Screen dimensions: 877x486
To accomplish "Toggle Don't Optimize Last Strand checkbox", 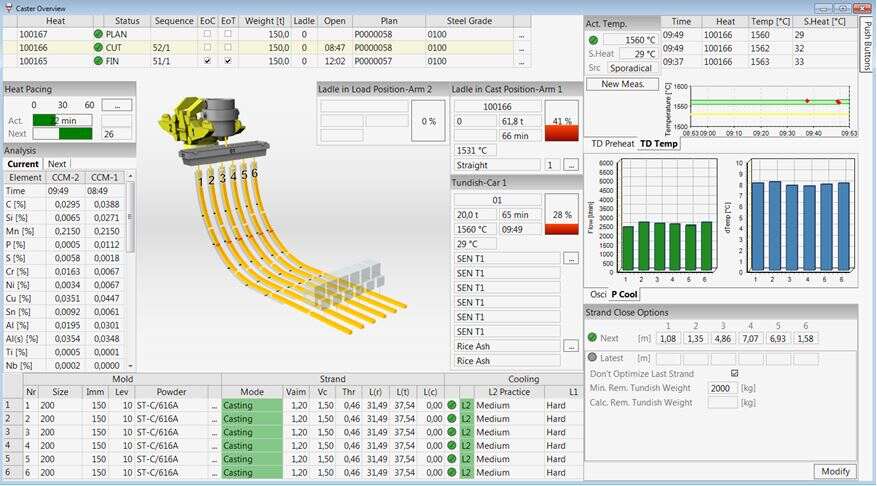I will click(735, 373).
